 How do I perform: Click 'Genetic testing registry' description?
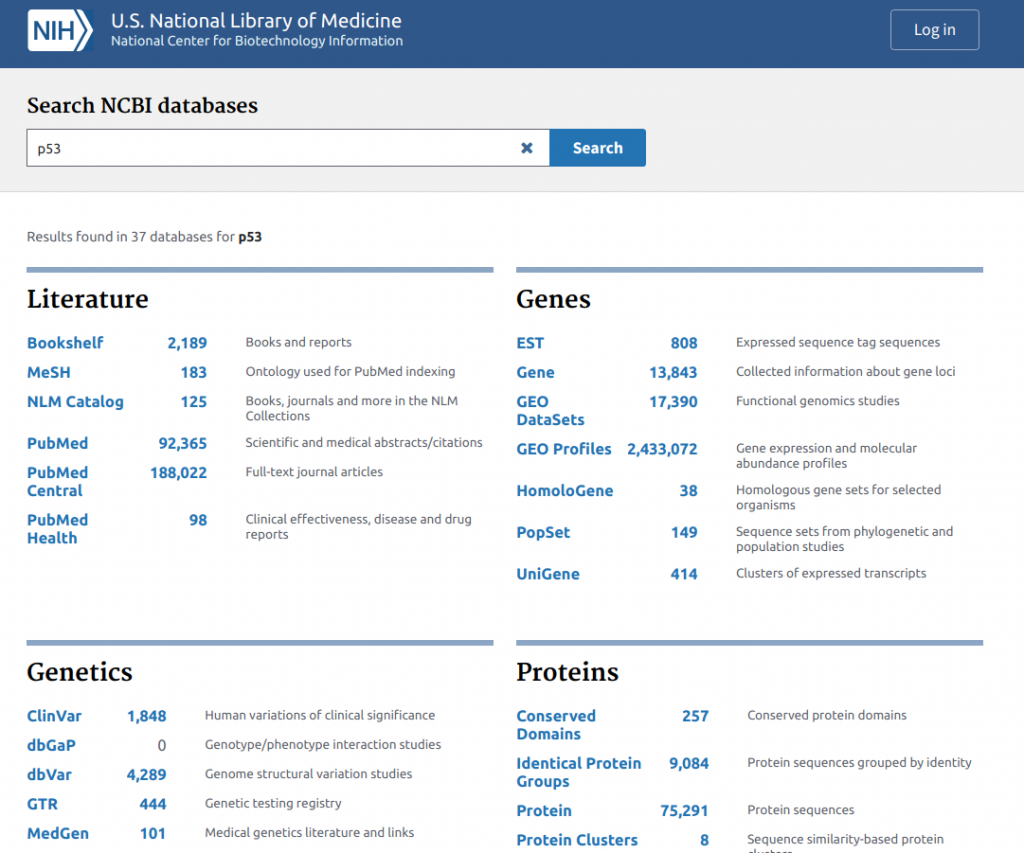[x=273, y=803]
